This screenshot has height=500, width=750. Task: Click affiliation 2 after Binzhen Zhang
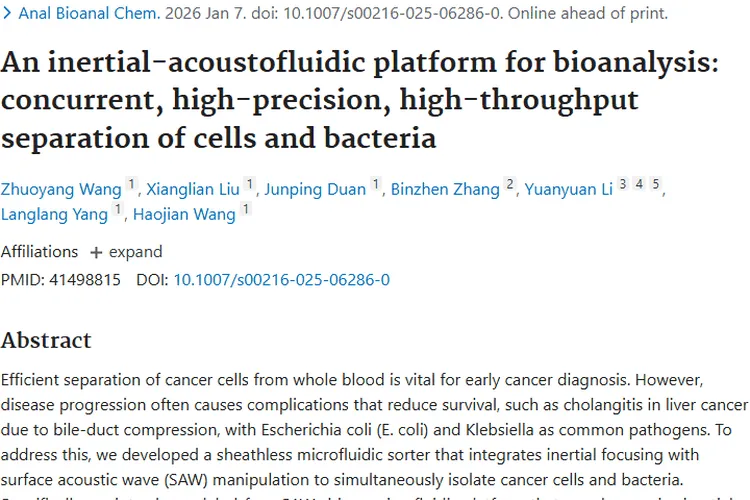[510, 185]
